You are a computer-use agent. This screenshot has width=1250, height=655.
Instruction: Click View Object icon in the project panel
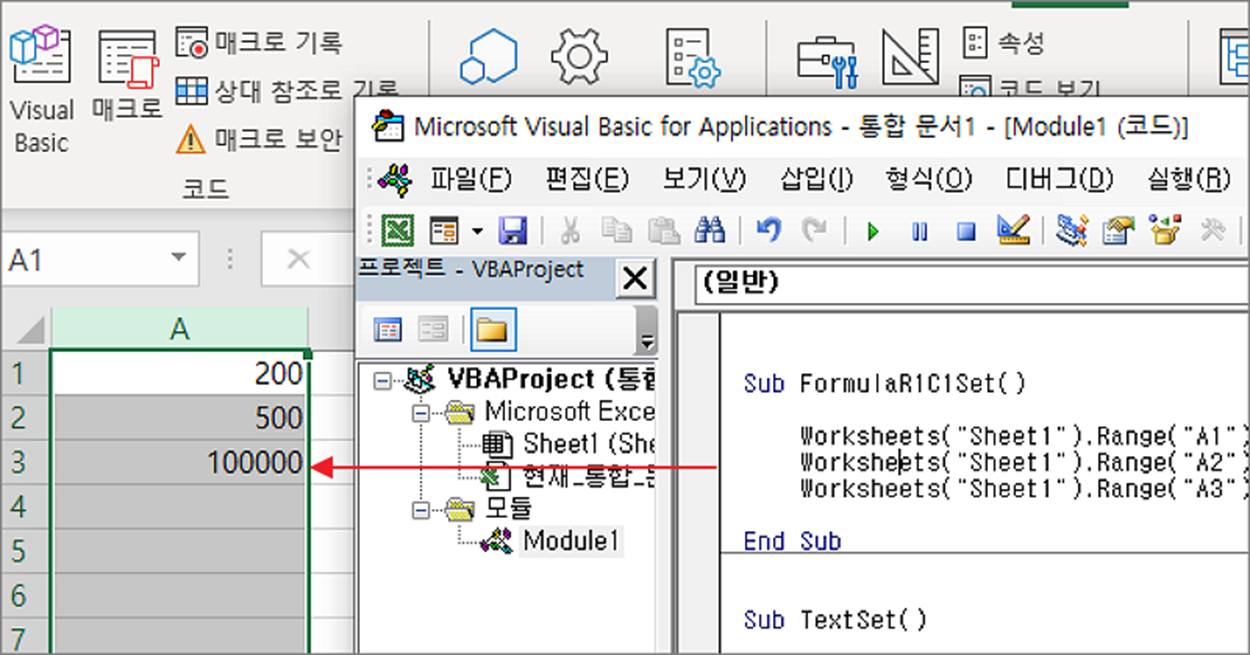[x=433, y=330]
